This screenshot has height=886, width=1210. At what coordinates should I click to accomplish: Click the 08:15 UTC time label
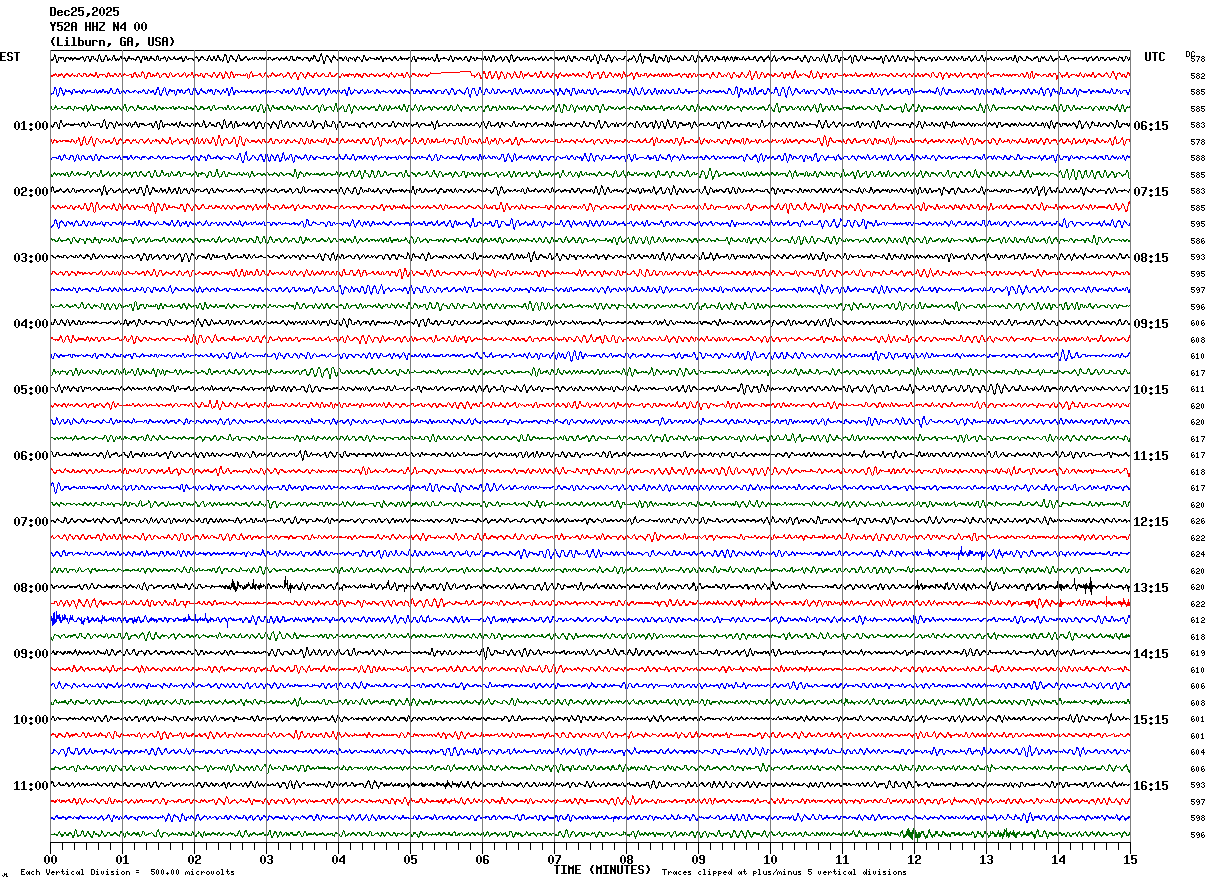coord(1151,258)
